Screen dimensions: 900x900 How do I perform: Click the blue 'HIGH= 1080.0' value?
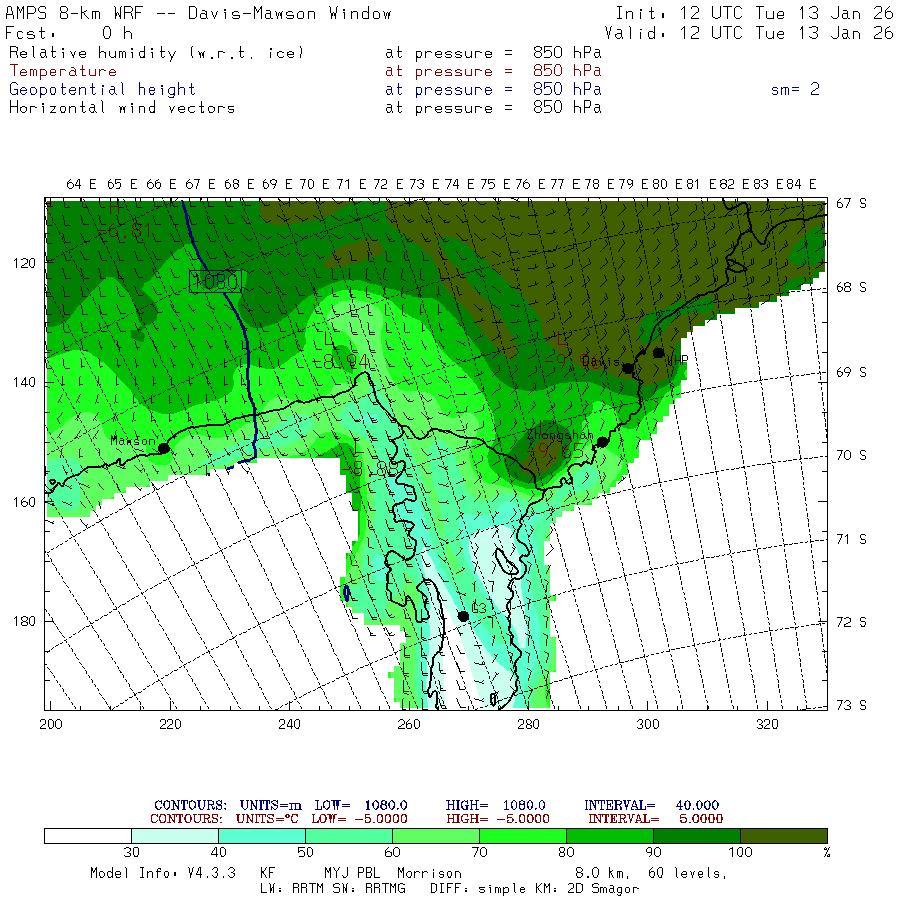pyautogui.click(x=495, y=805)
